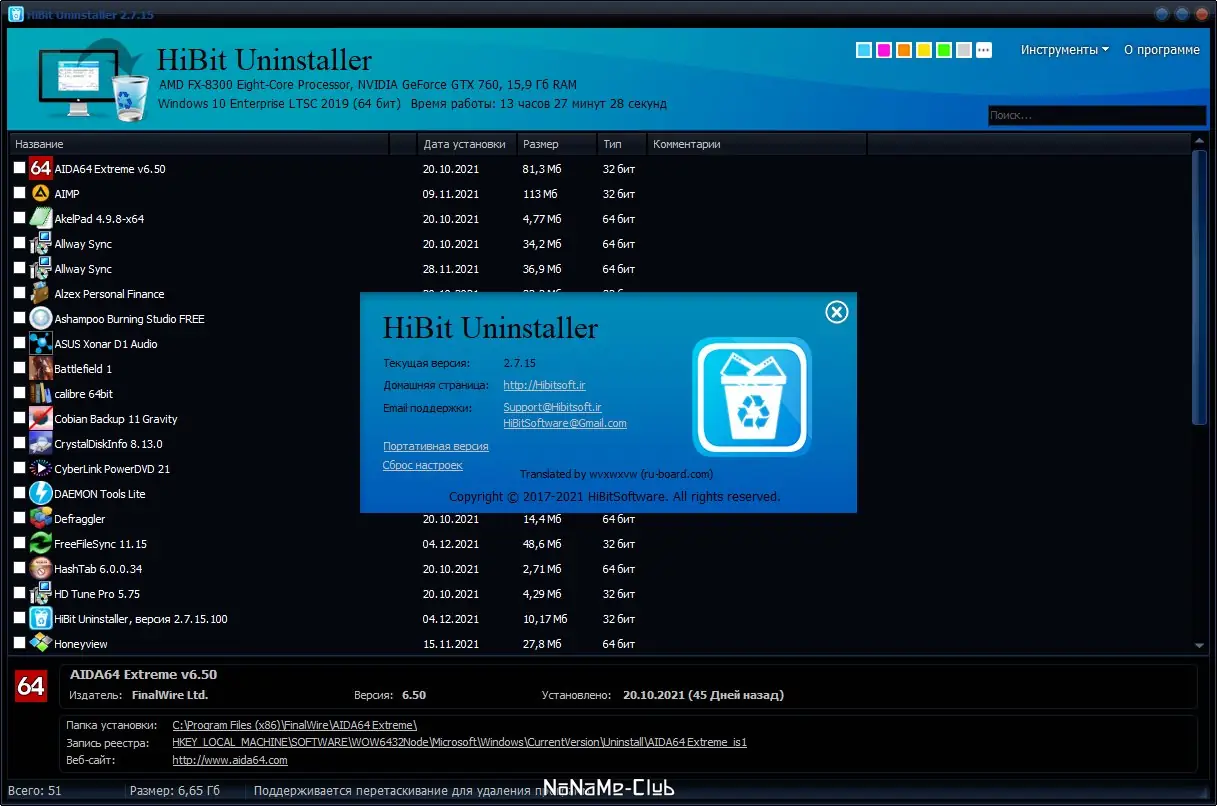Image resolution: width=1217 pixels, height=806 pixels.
Task: Select the second Allway Sync row dated 28.11.2021
Action: 600,268
